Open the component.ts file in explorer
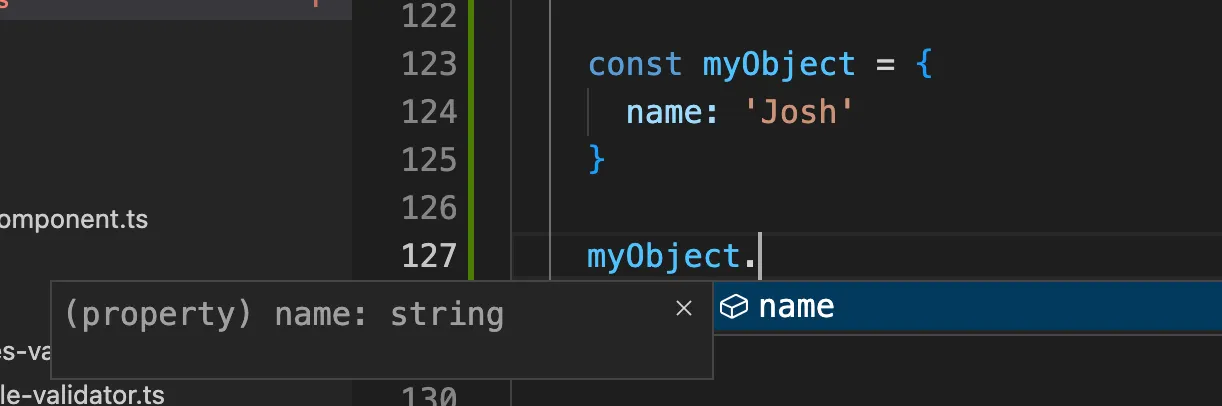The image size is (1222, 406). 74,219
